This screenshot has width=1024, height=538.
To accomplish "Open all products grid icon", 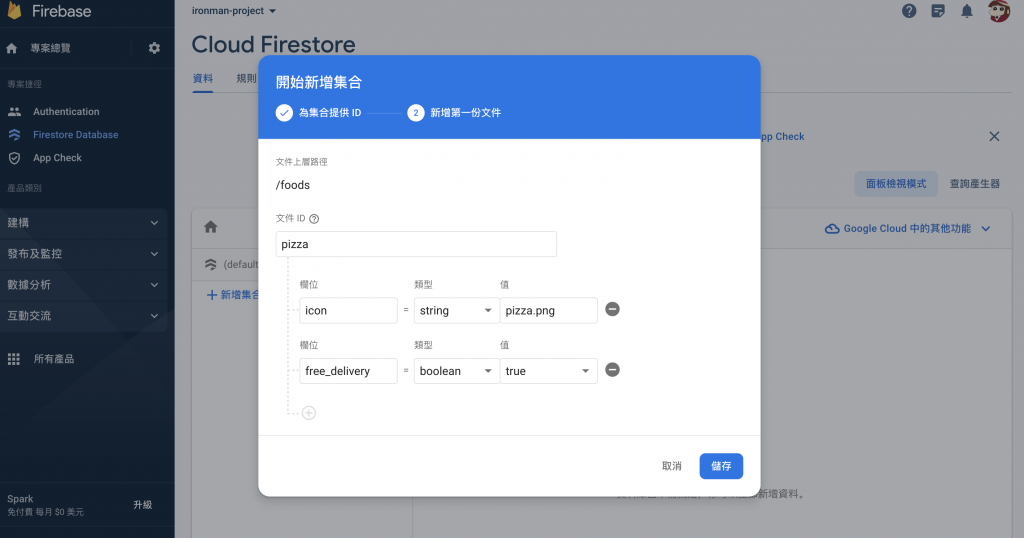I will [14, 359].
